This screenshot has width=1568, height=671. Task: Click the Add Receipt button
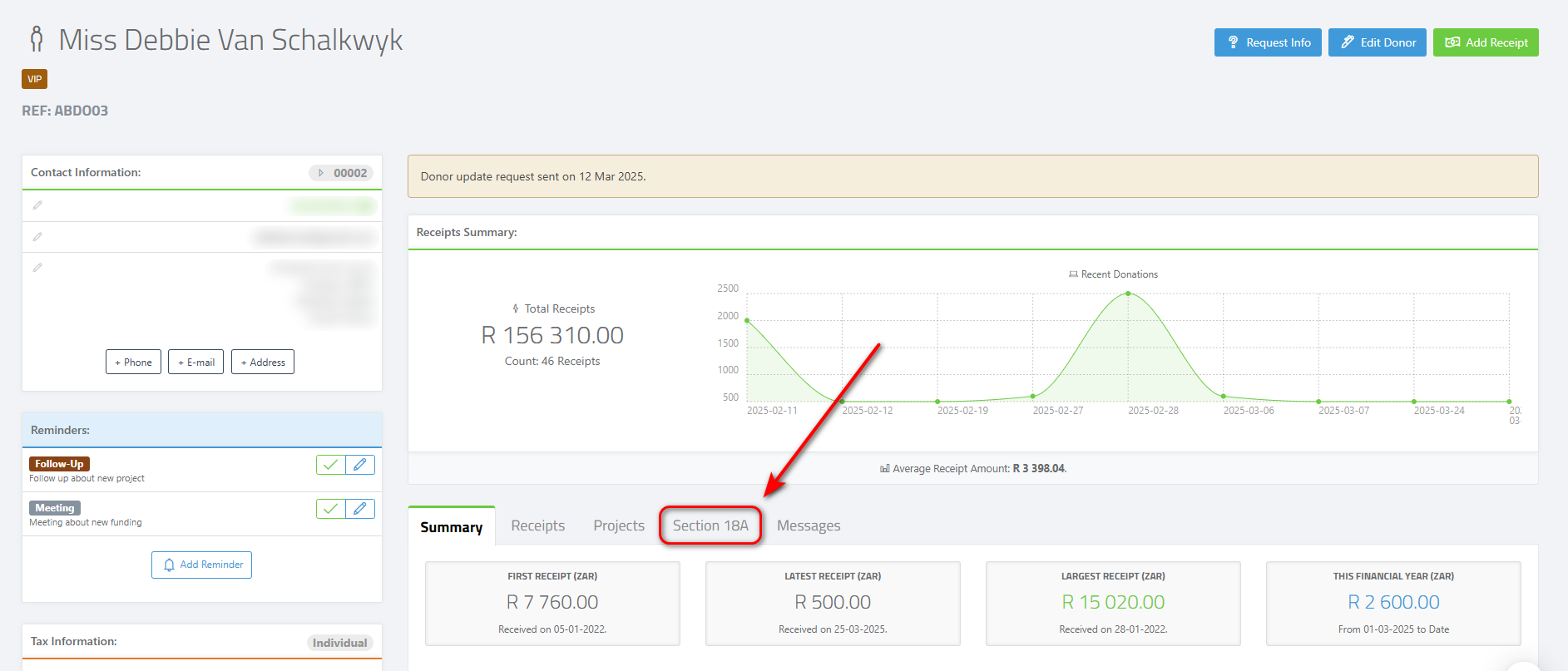1486,42
